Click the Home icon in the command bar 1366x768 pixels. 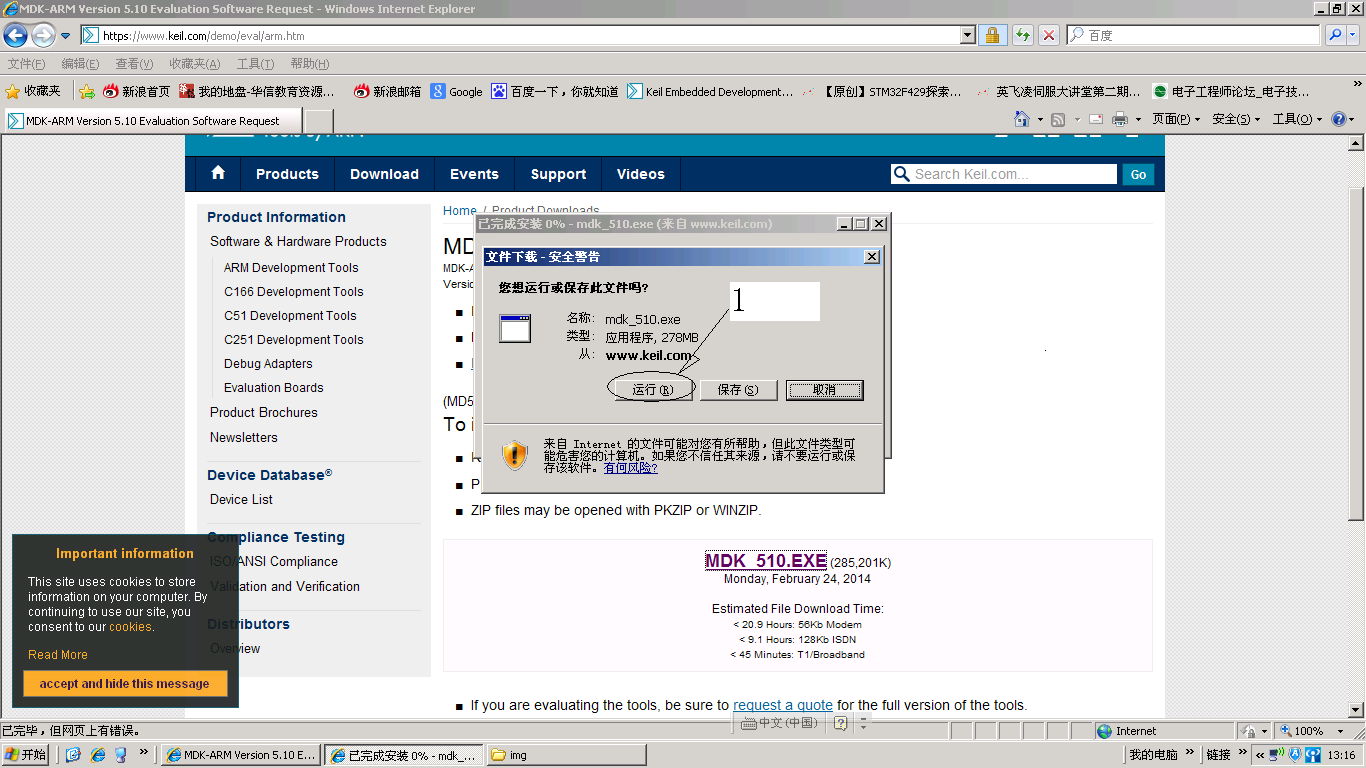1021,119
